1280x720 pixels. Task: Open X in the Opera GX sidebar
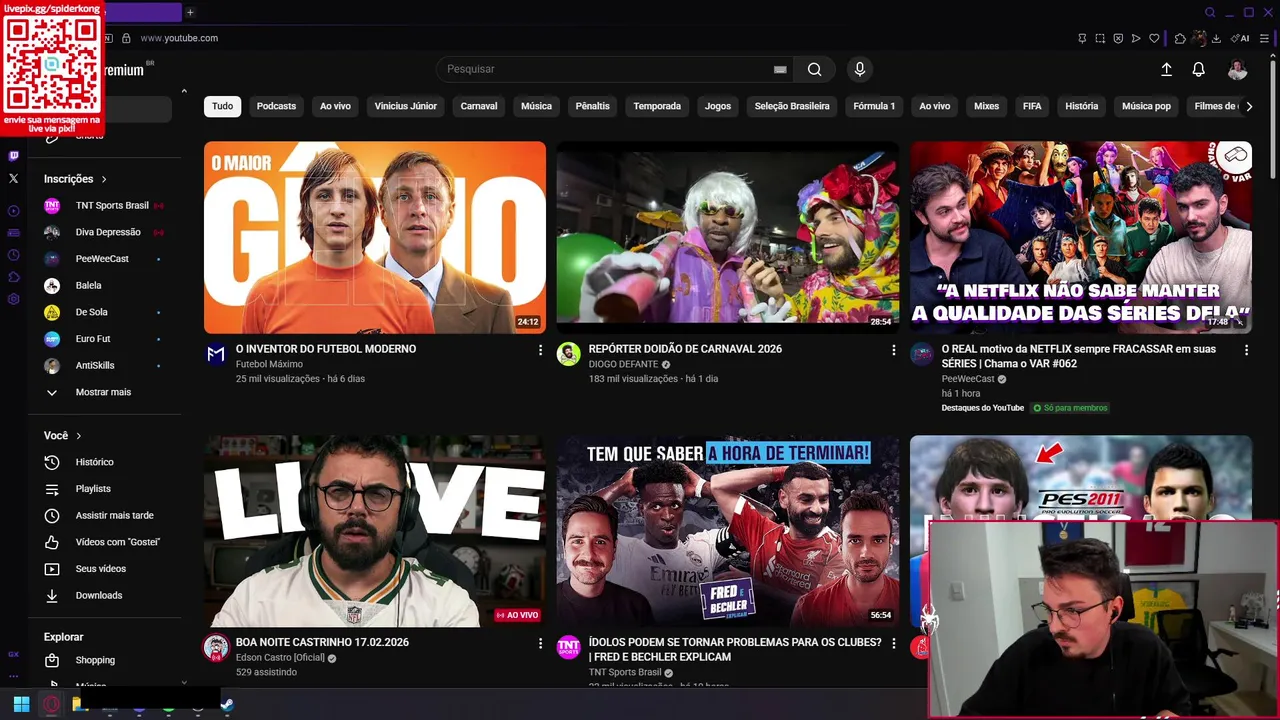[13, 178]
